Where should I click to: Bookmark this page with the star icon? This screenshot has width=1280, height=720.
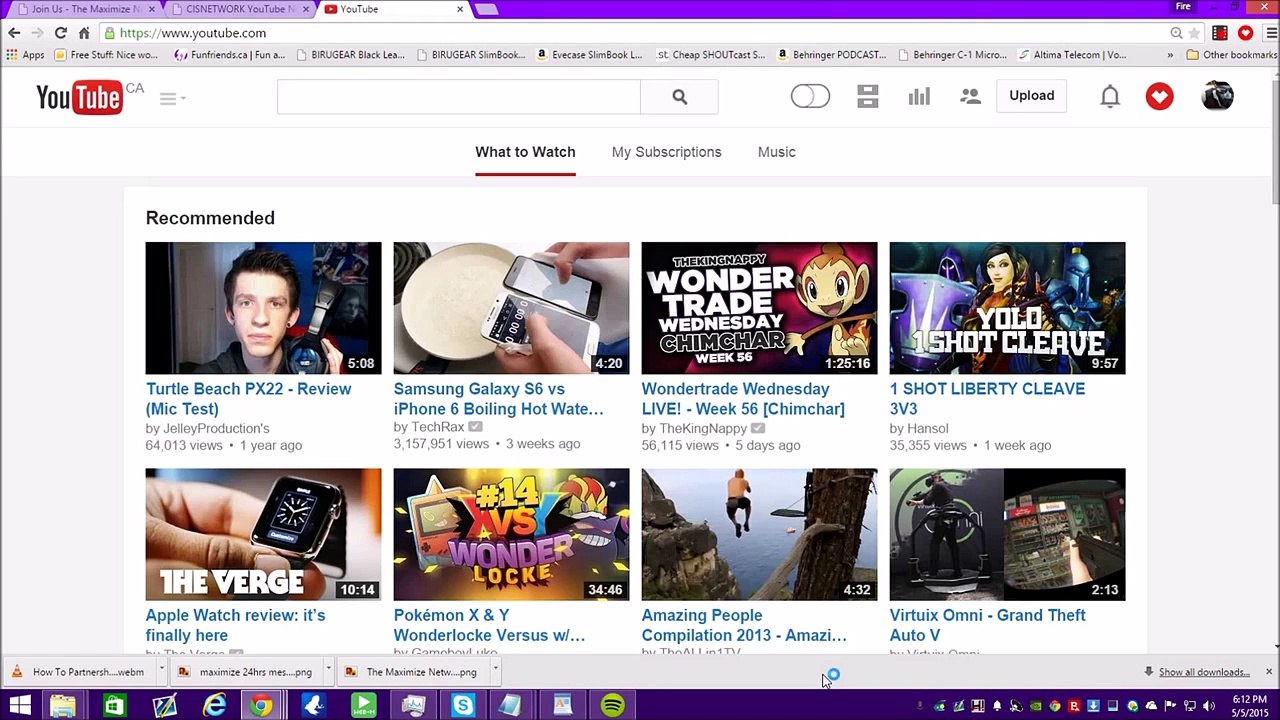point(1194,33)
